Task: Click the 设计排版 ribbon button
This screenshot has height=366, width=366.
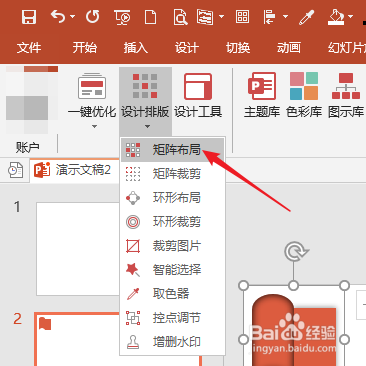Action: coord(145,95)
